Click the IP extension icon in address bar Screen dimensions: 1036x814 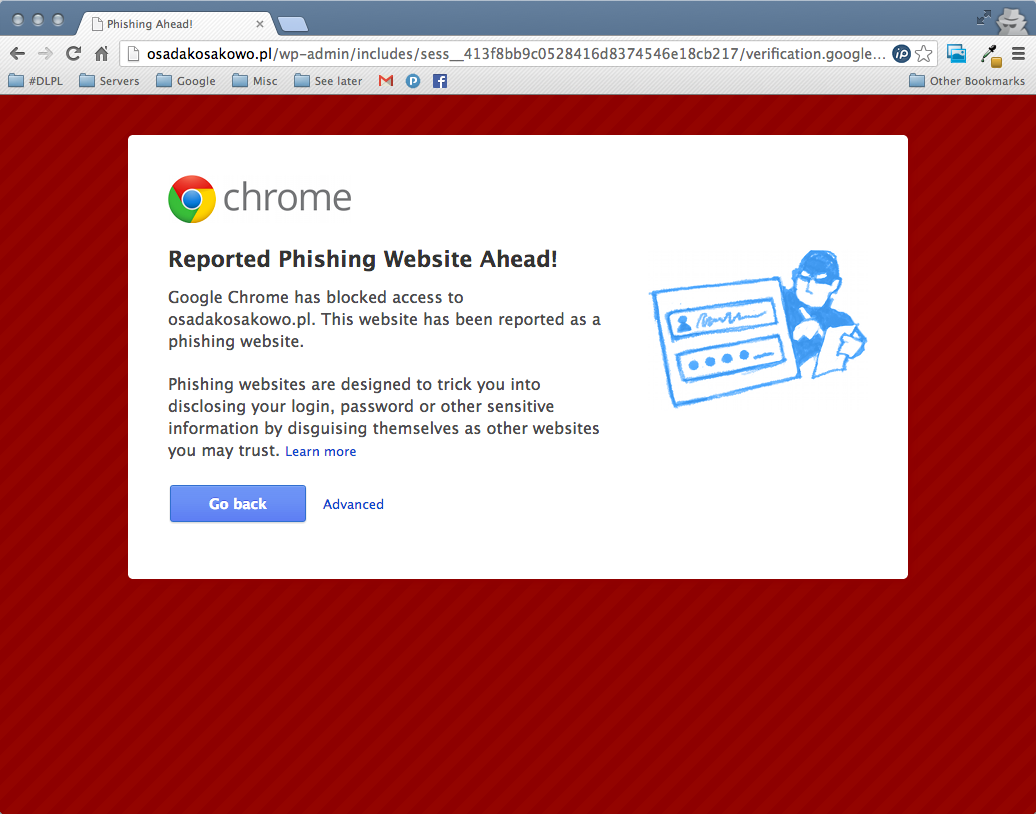tap(901, 54)
